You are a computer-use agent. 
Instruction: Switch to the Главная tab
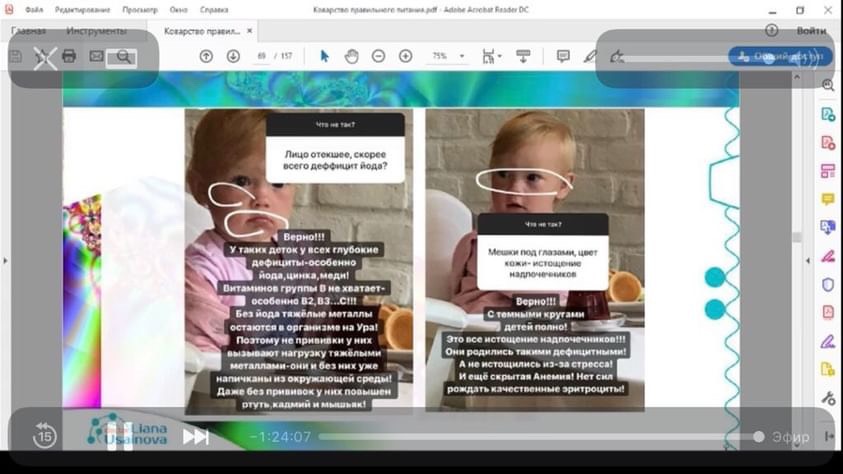(x=28, y=31)
